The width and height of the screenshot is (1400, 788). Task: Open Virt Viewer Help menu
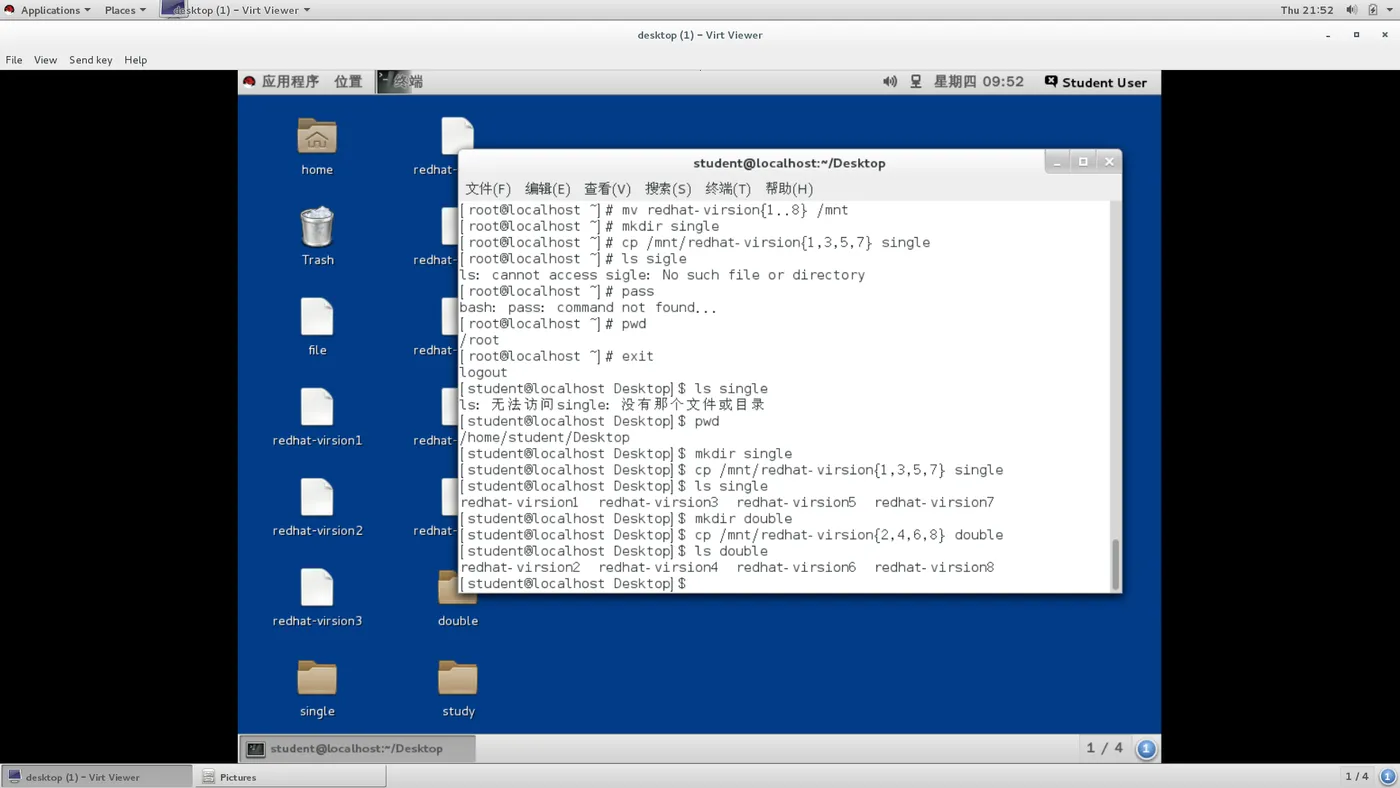click(136, 60)
